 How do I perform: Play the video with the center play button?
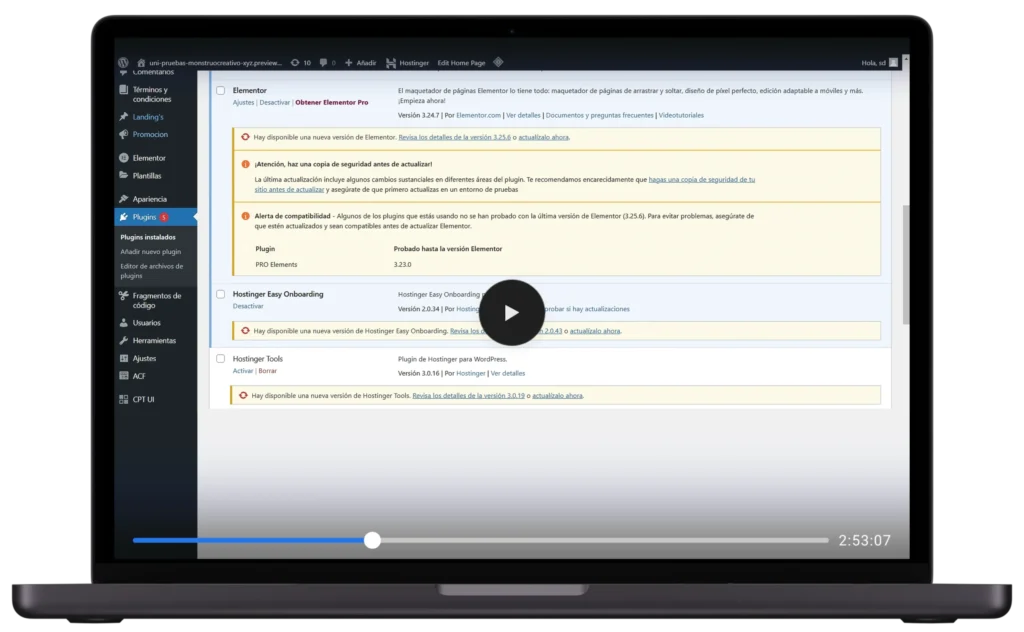pyautogui.click(x=511, y=313)
